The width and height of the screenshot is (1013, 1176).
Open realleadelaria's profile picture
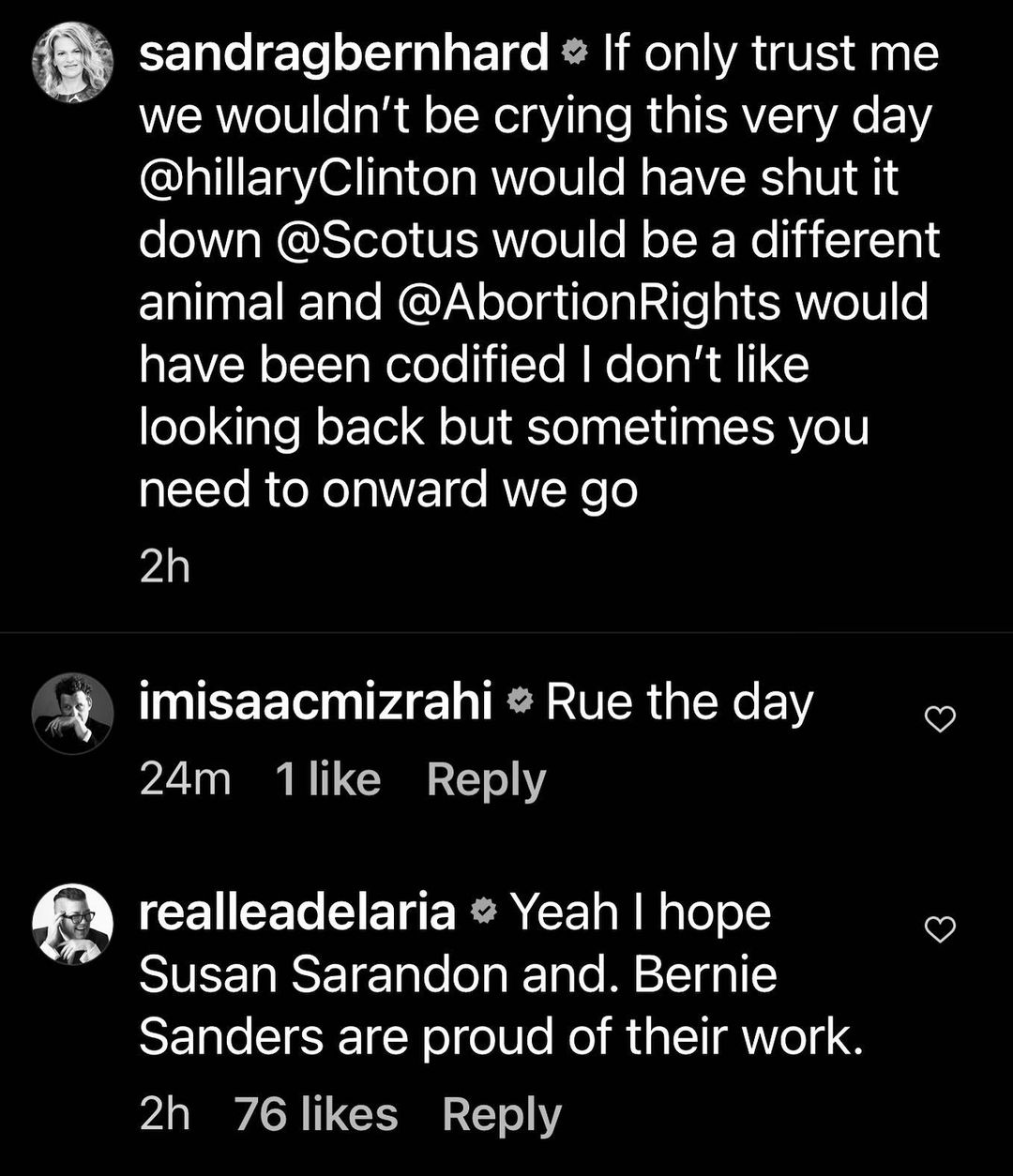coord(72,924)
